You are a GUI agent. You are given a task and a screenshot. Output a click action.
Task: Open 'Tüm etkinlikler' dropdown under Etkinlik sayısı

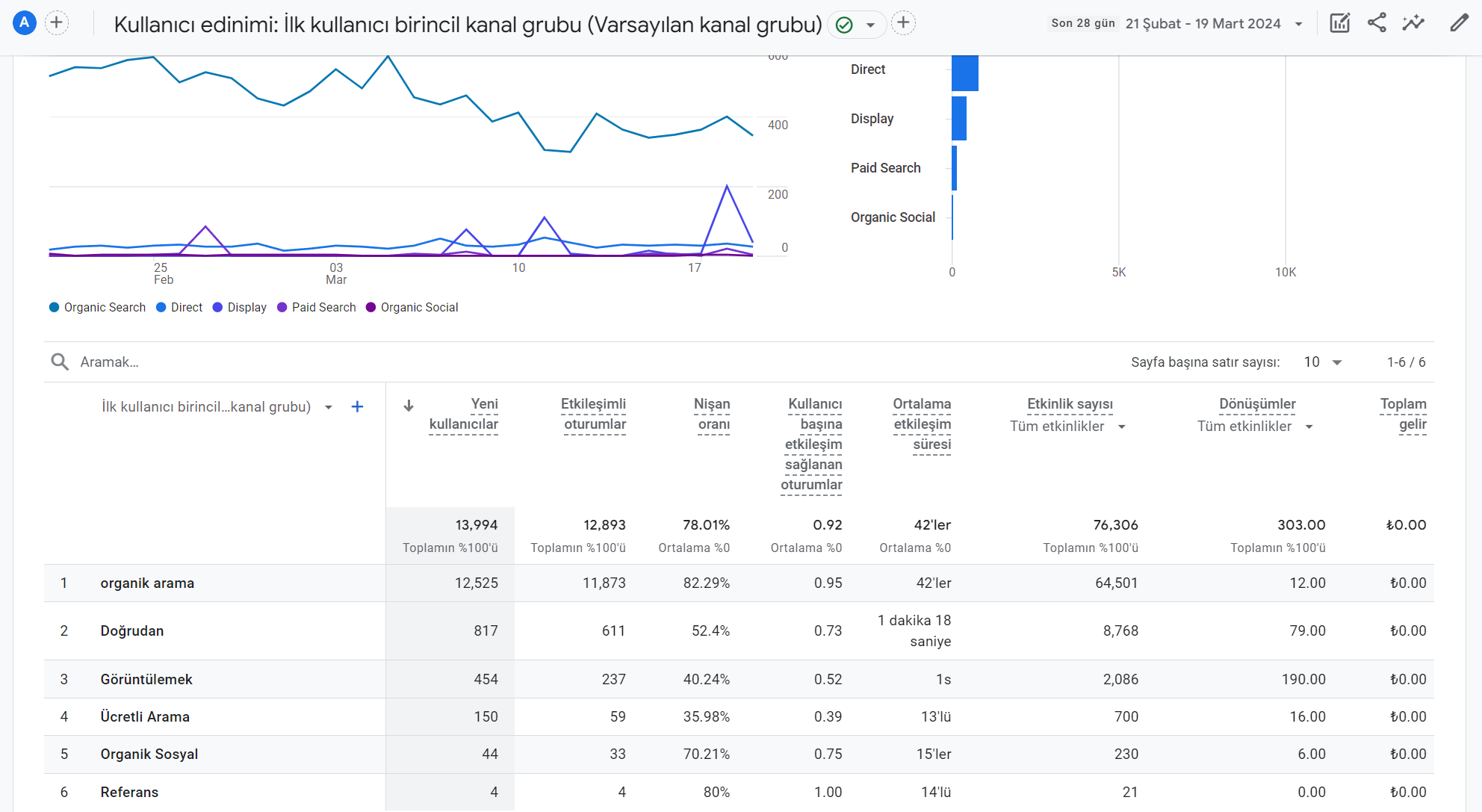tap(1067, 426)
